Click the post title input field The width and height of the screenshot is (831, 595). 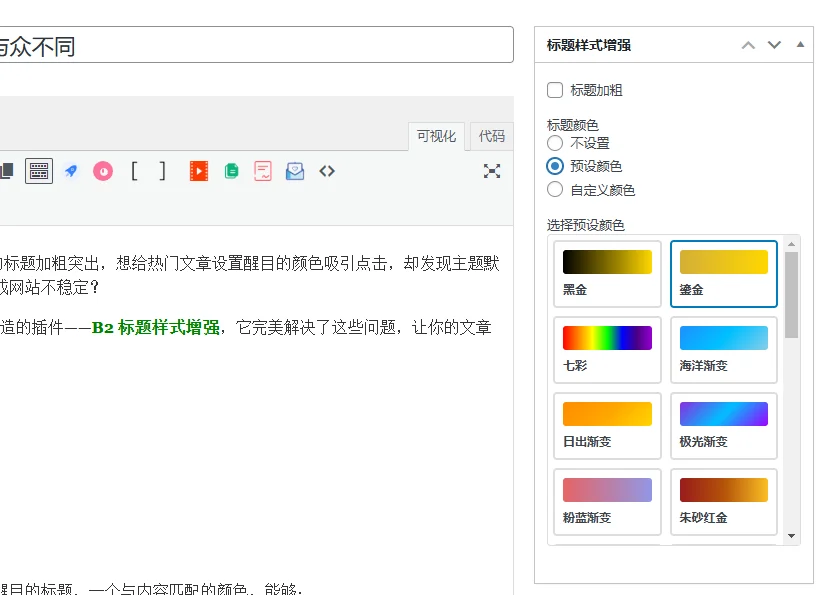coord(250,46)
